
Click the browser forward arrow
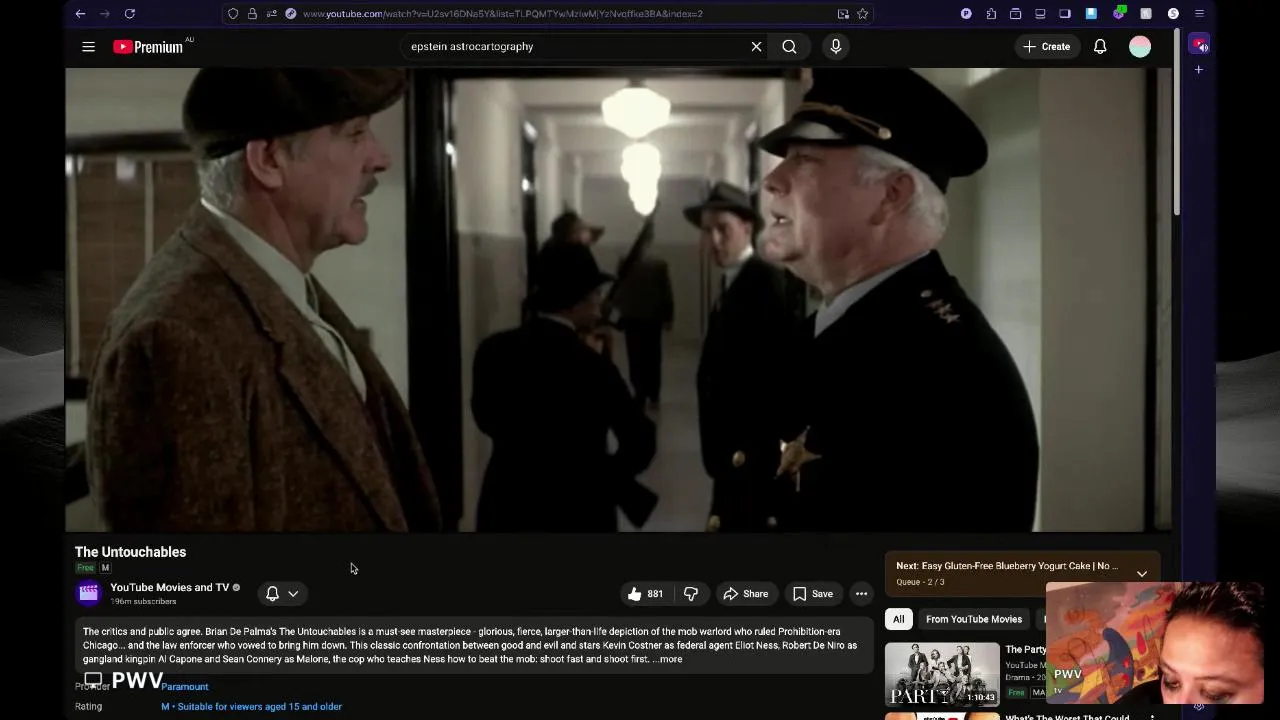coord(105,14)
